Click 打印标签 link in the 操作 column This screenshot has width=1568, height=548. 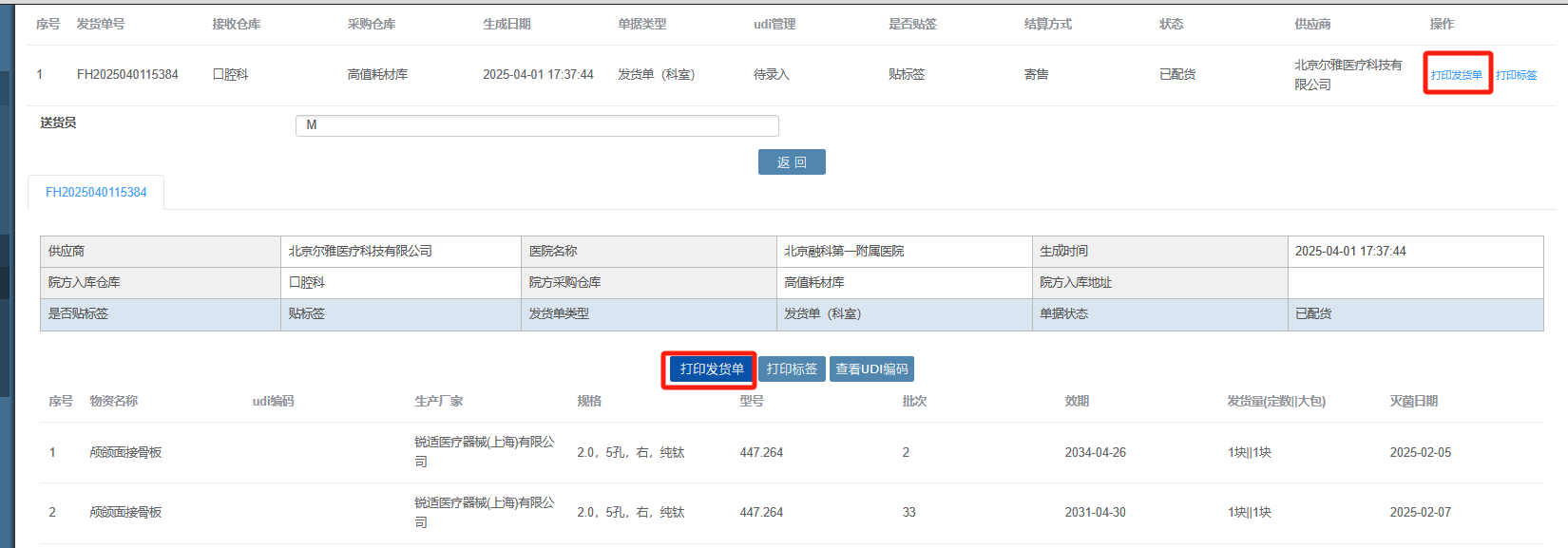(x=1516, y=75)
